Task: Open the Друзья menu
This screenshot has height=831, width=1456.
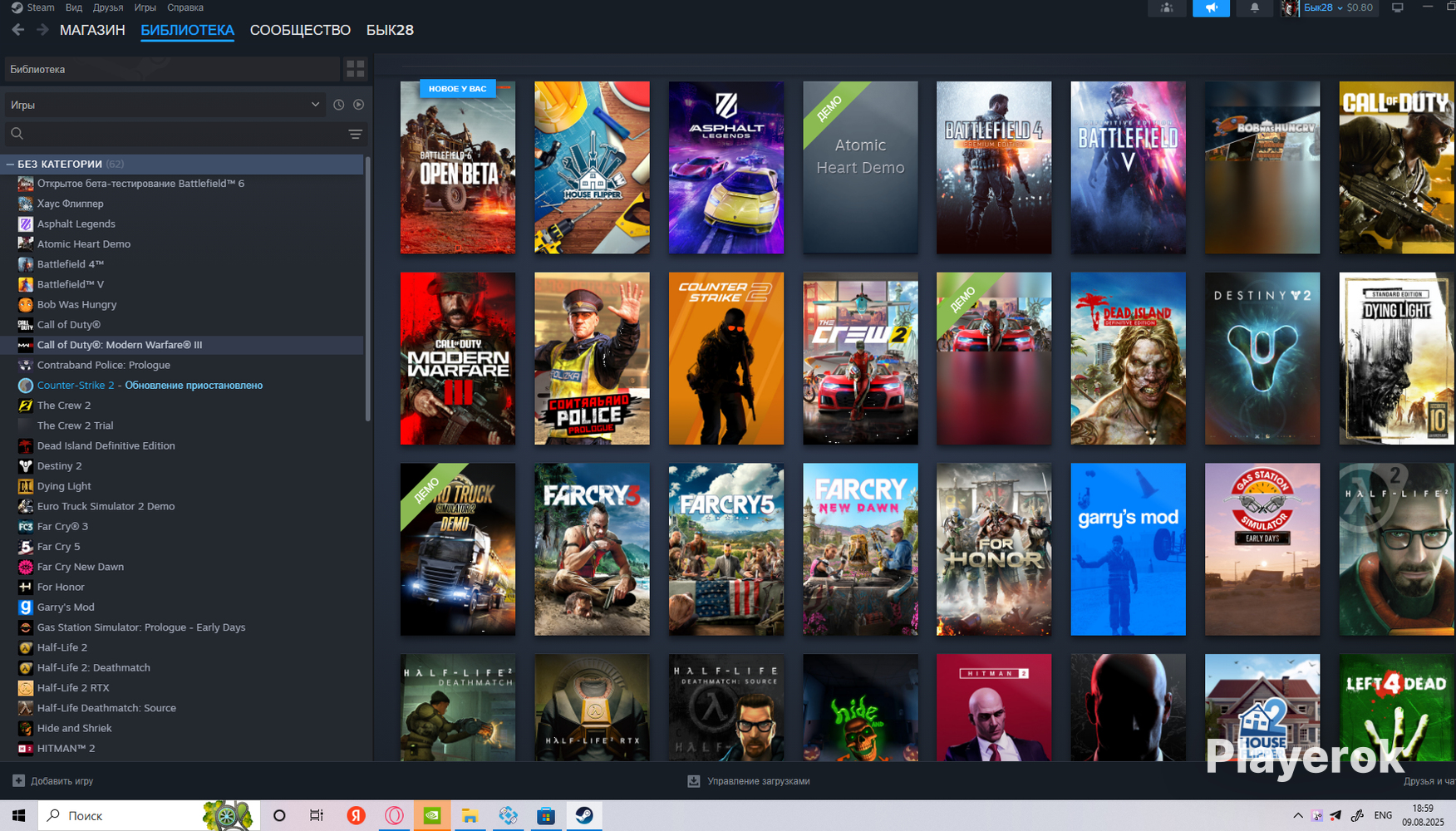Action: [108, 7]
